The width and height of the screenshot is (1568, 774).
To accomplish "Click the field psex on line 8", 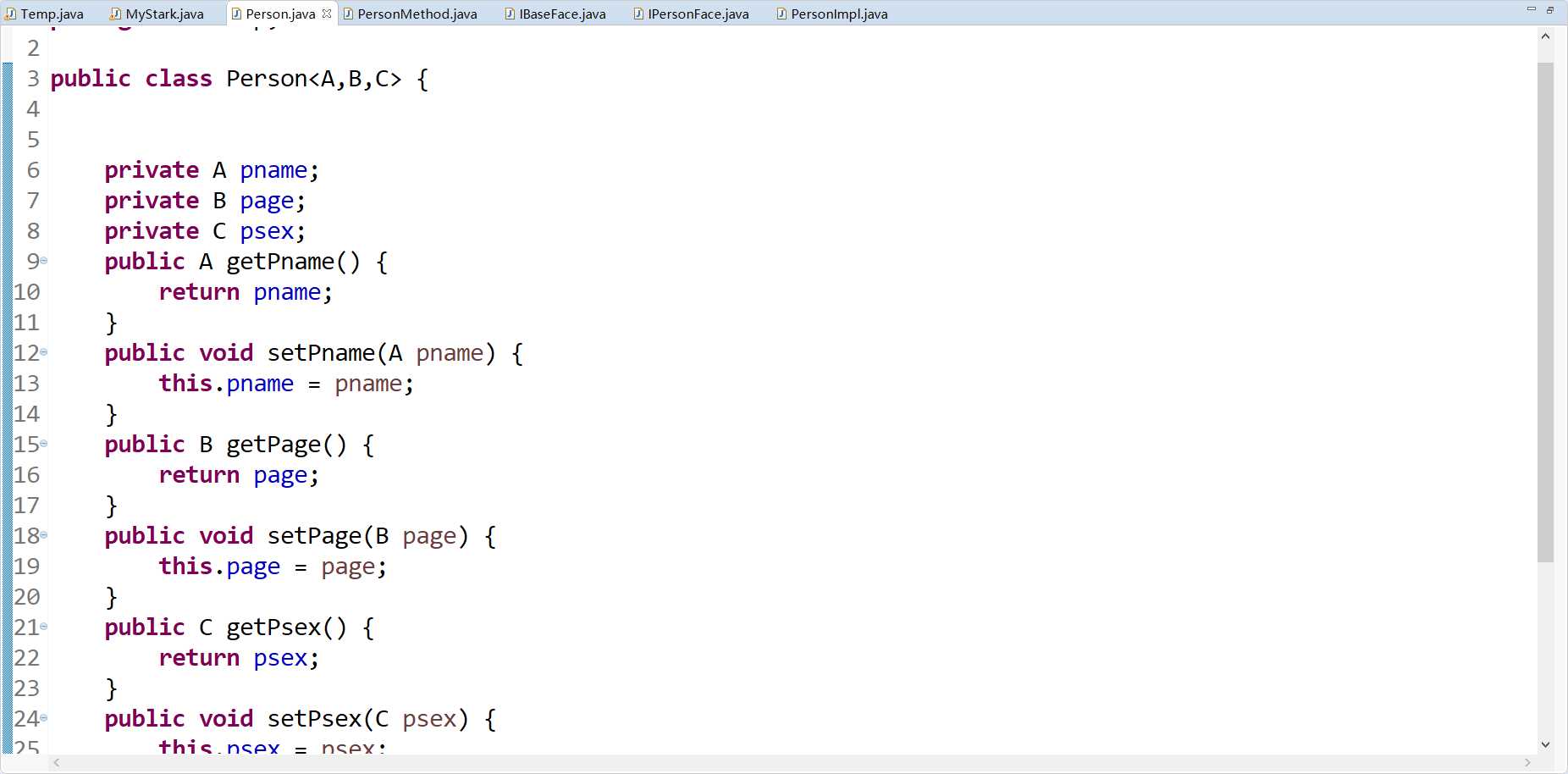I will tap(267, 232).
